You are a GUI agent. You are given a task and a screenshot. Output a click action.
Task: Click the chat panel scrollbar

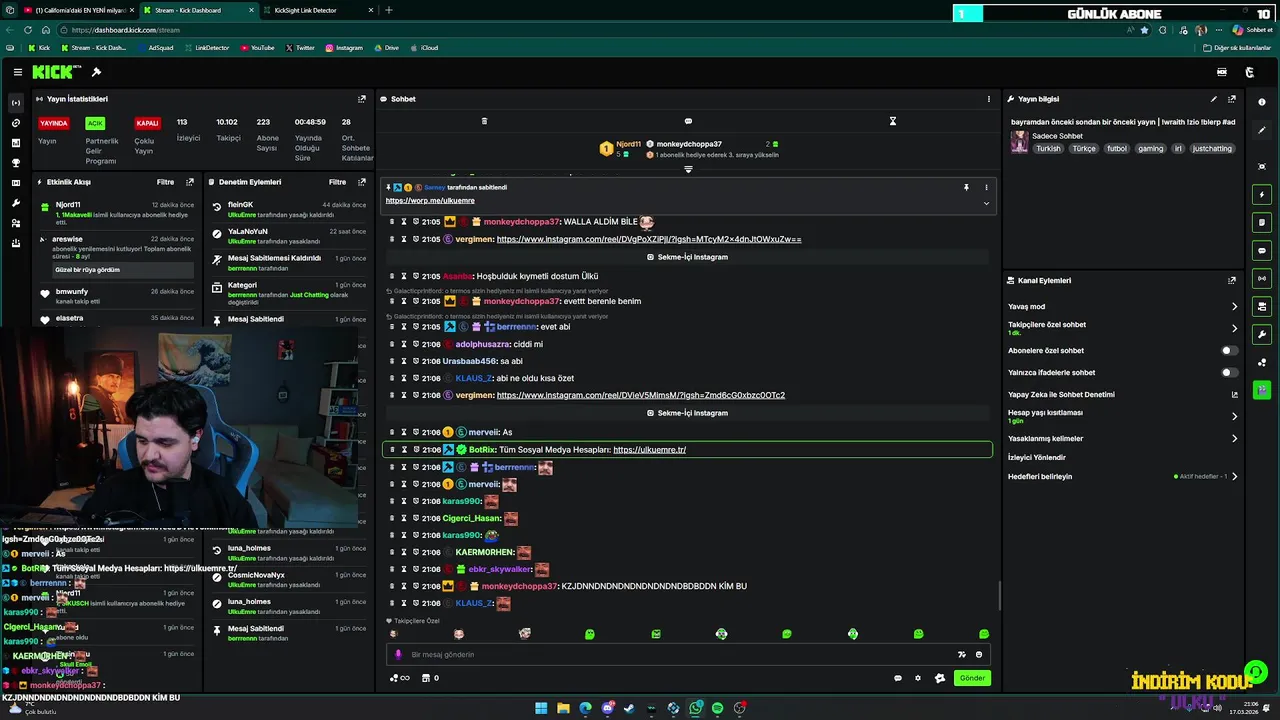998,596
